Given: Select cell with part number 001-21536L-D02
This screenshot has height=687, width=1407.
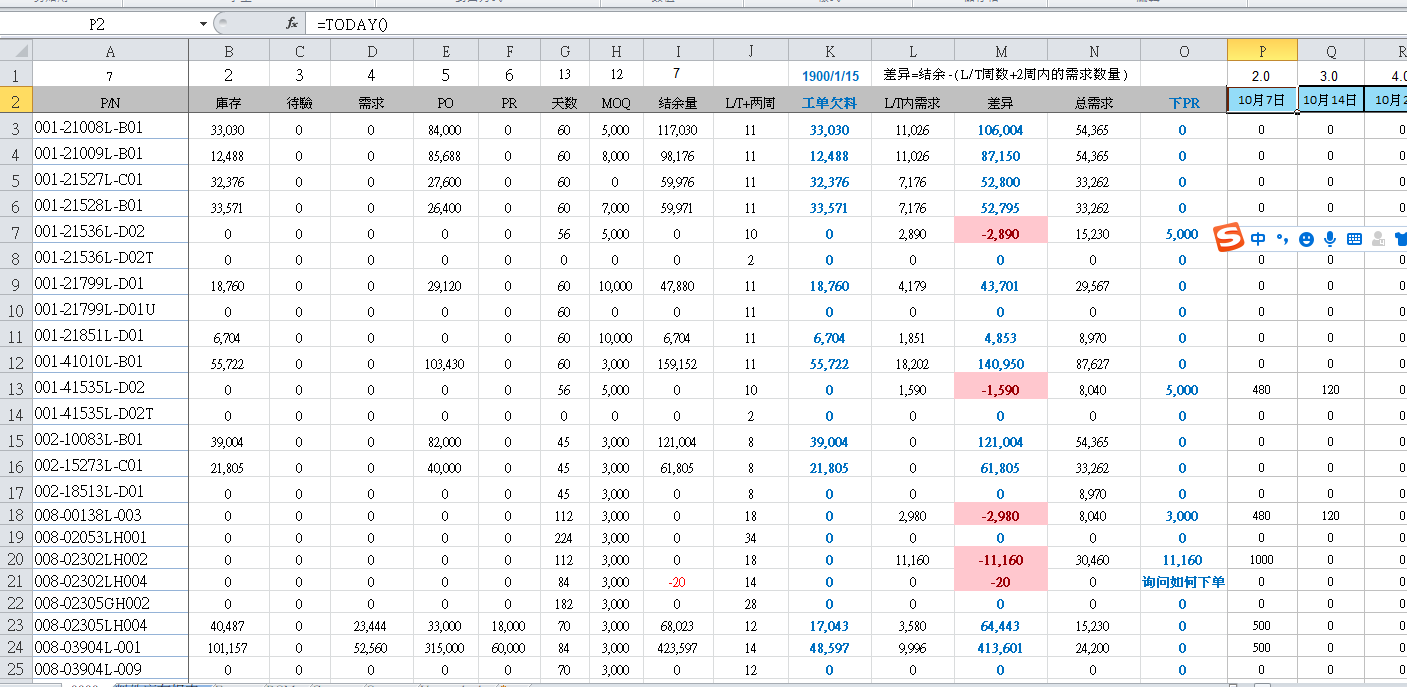Looking at the screenshot, I should click(x=110, y=232).
